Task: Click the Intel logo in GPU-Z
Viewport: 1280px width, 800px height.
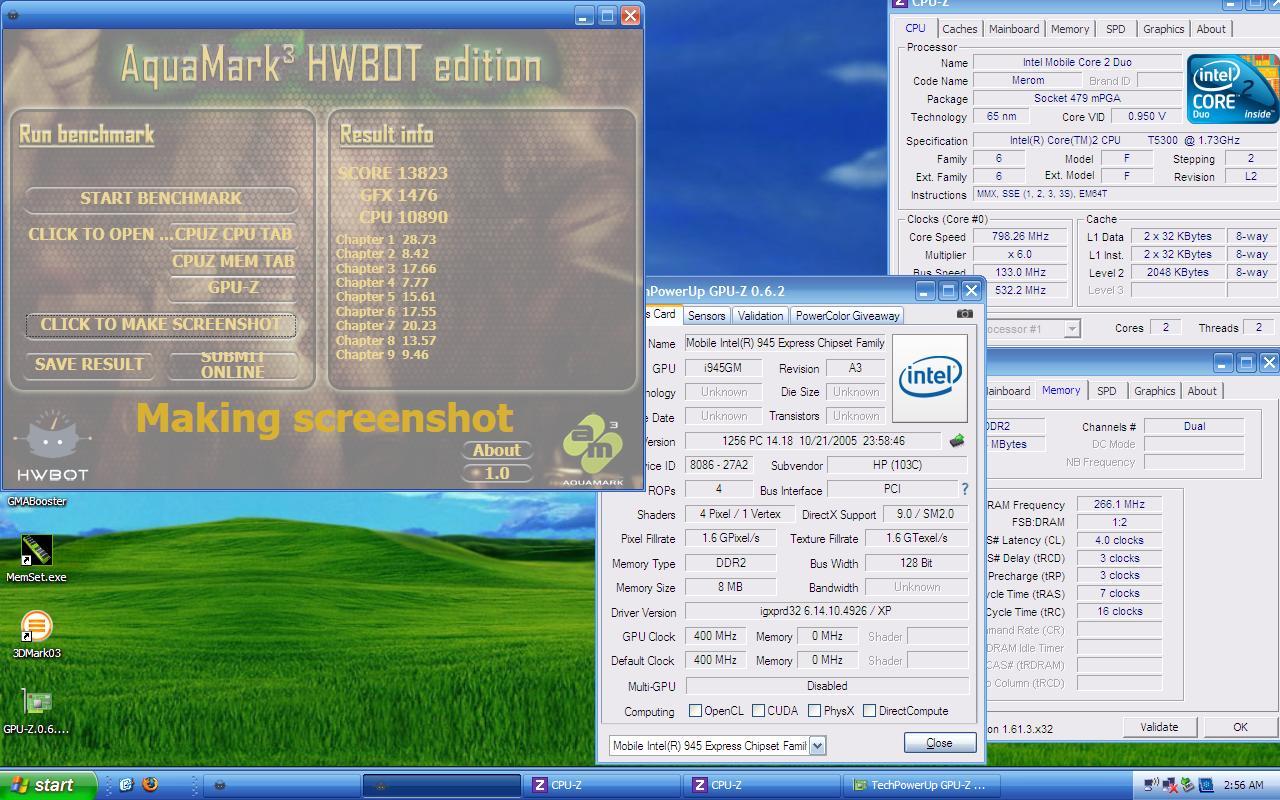Action: pyautogui.click(x=930, y=378)
